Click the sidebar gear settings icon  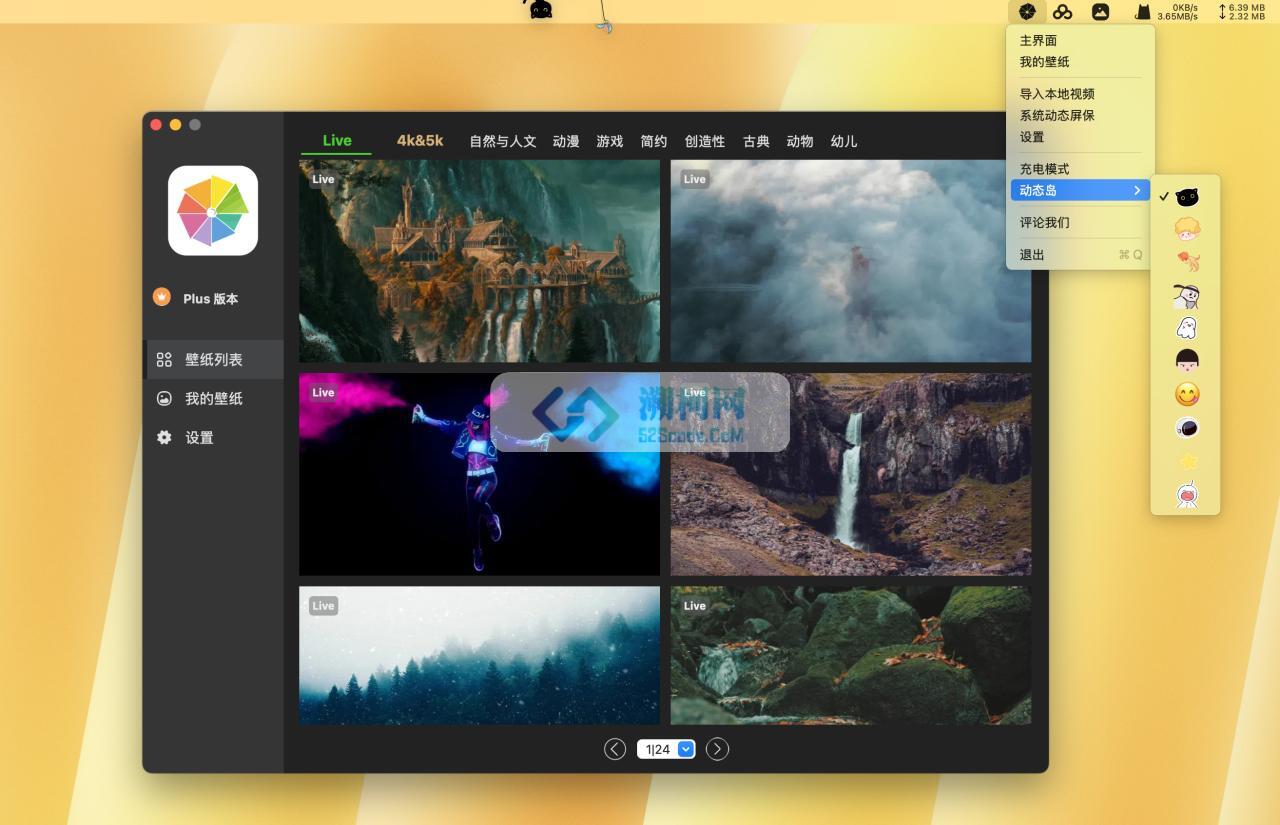point(164,437)
